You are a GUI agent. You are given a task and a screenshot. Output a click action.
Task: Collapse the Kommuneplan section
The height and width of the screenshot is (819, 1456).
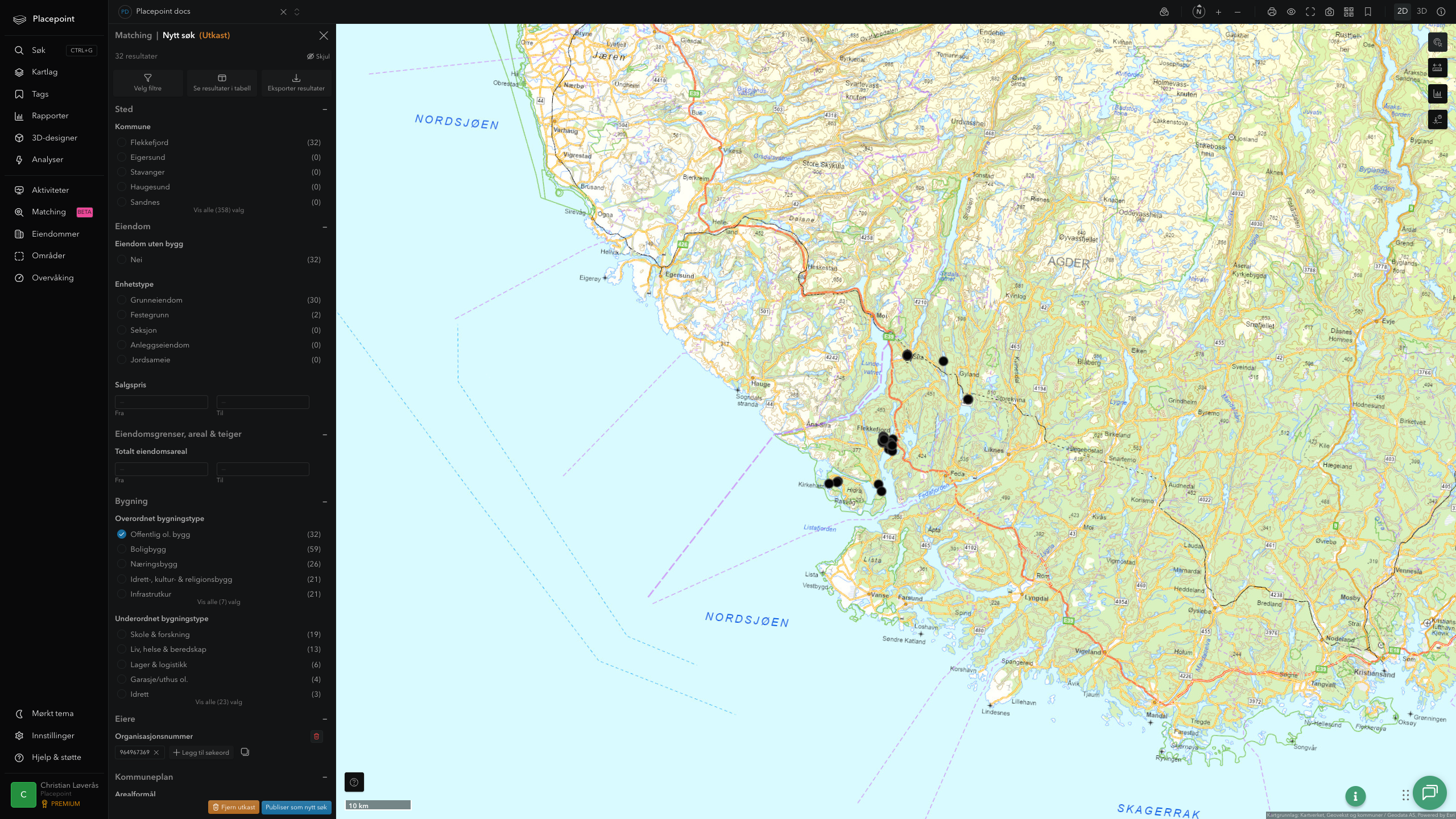pyautogui.click(x=325, y=777)
